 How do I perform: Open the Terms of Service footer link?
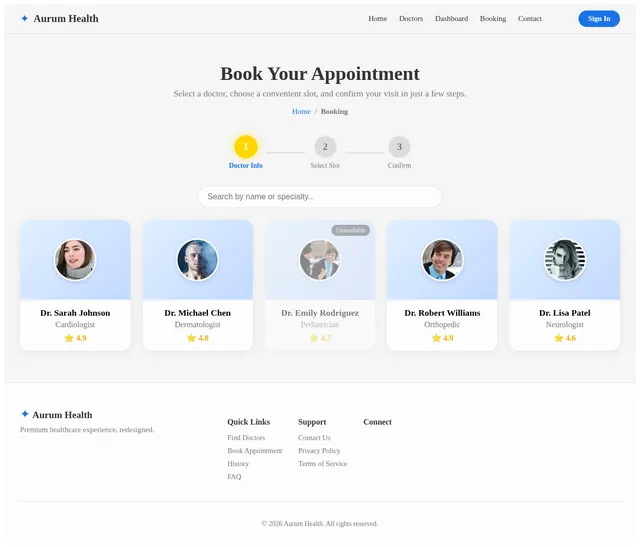click(x=322, y=464)
